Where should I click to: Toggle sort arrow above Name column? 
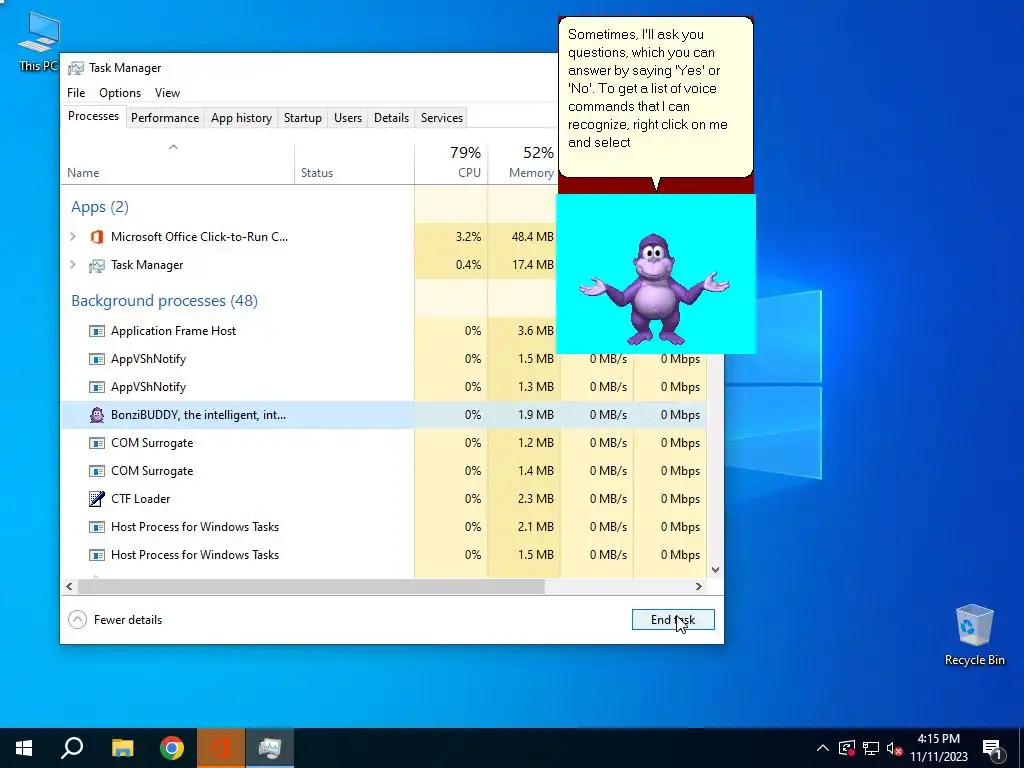pos(173,148)
